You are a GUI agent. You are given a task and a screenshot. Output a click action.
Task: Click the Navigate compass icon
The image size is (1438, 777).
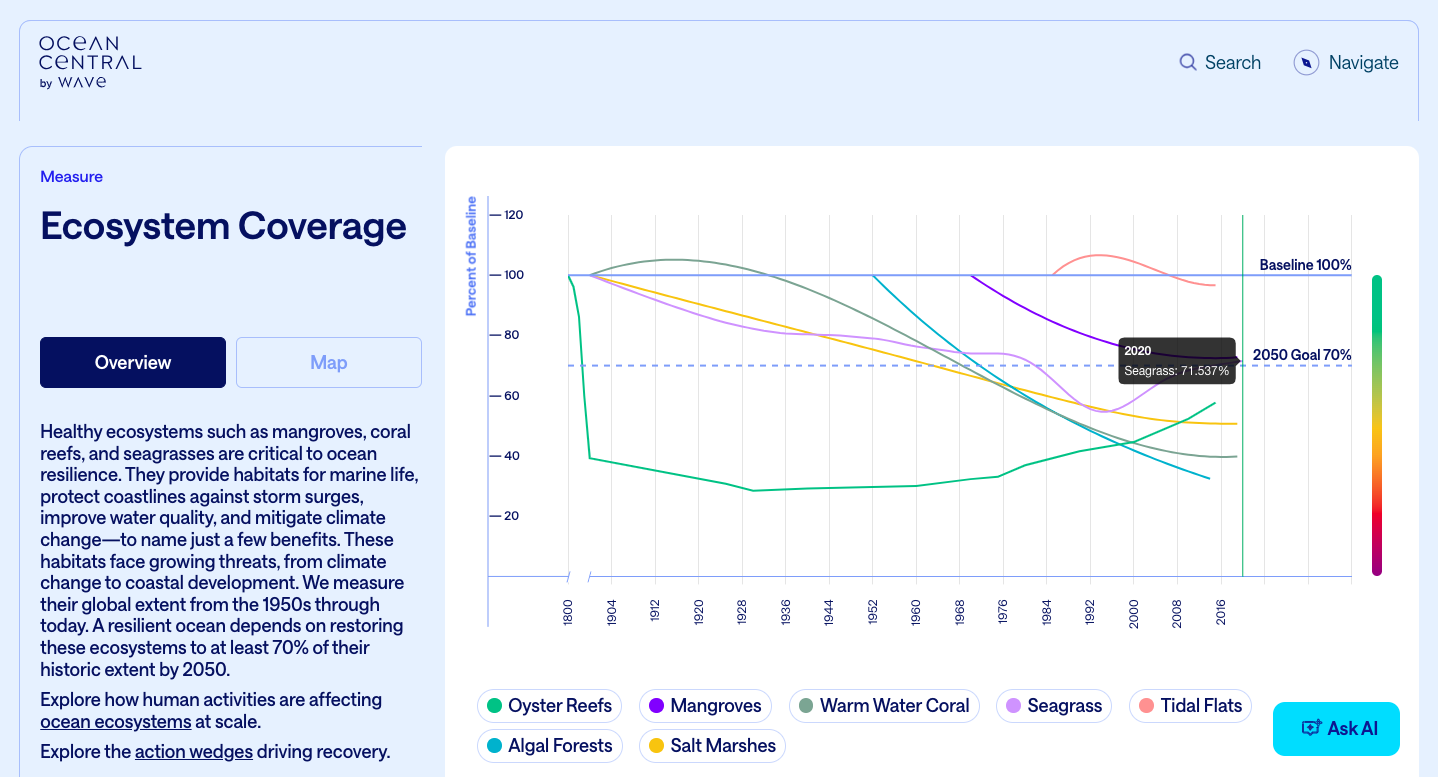(x=1306, y=62)
